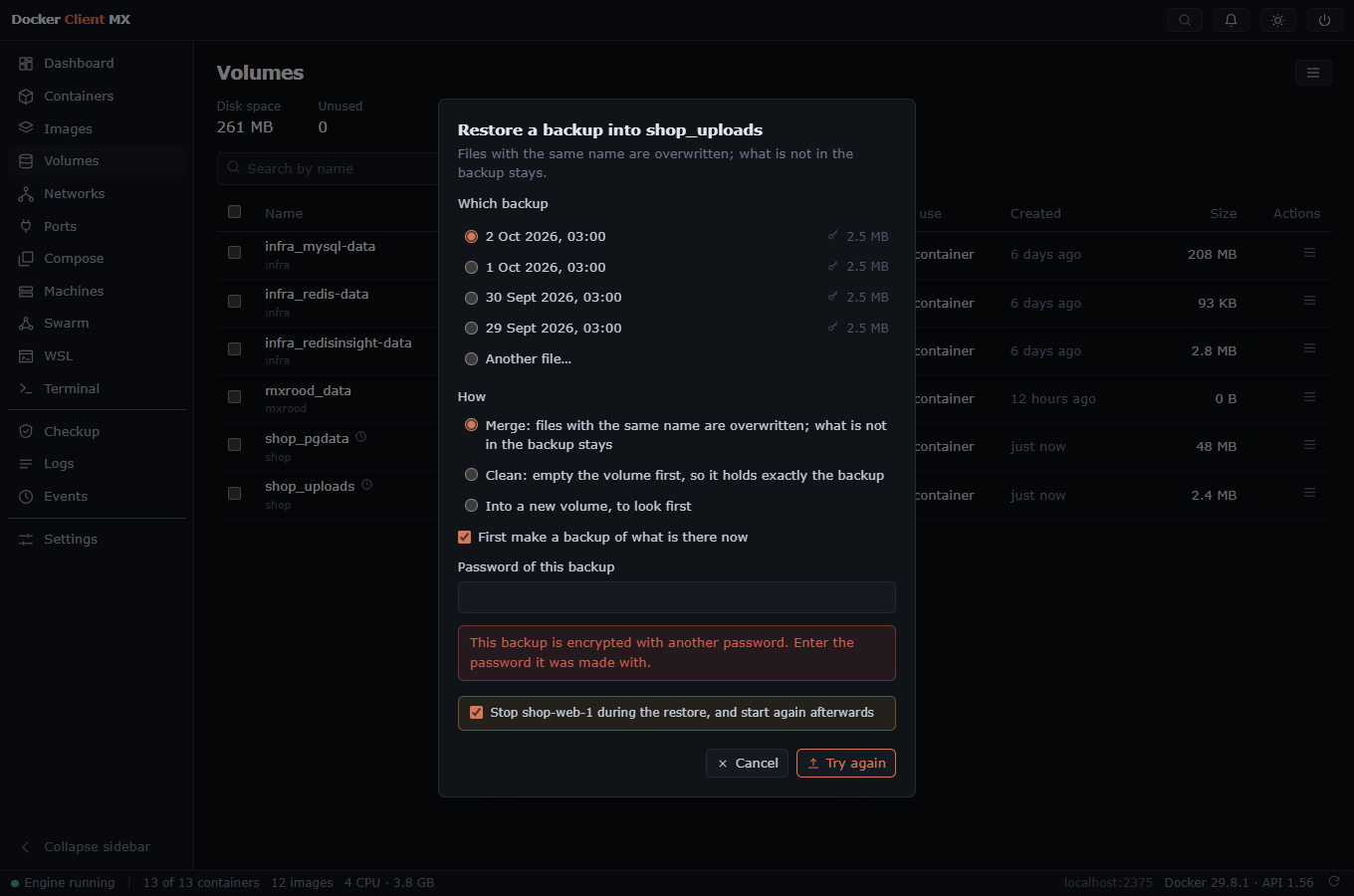Tick the infra_redisinsight-data row checkbox
Viewport: 1354px width, 896px height.
235,349
